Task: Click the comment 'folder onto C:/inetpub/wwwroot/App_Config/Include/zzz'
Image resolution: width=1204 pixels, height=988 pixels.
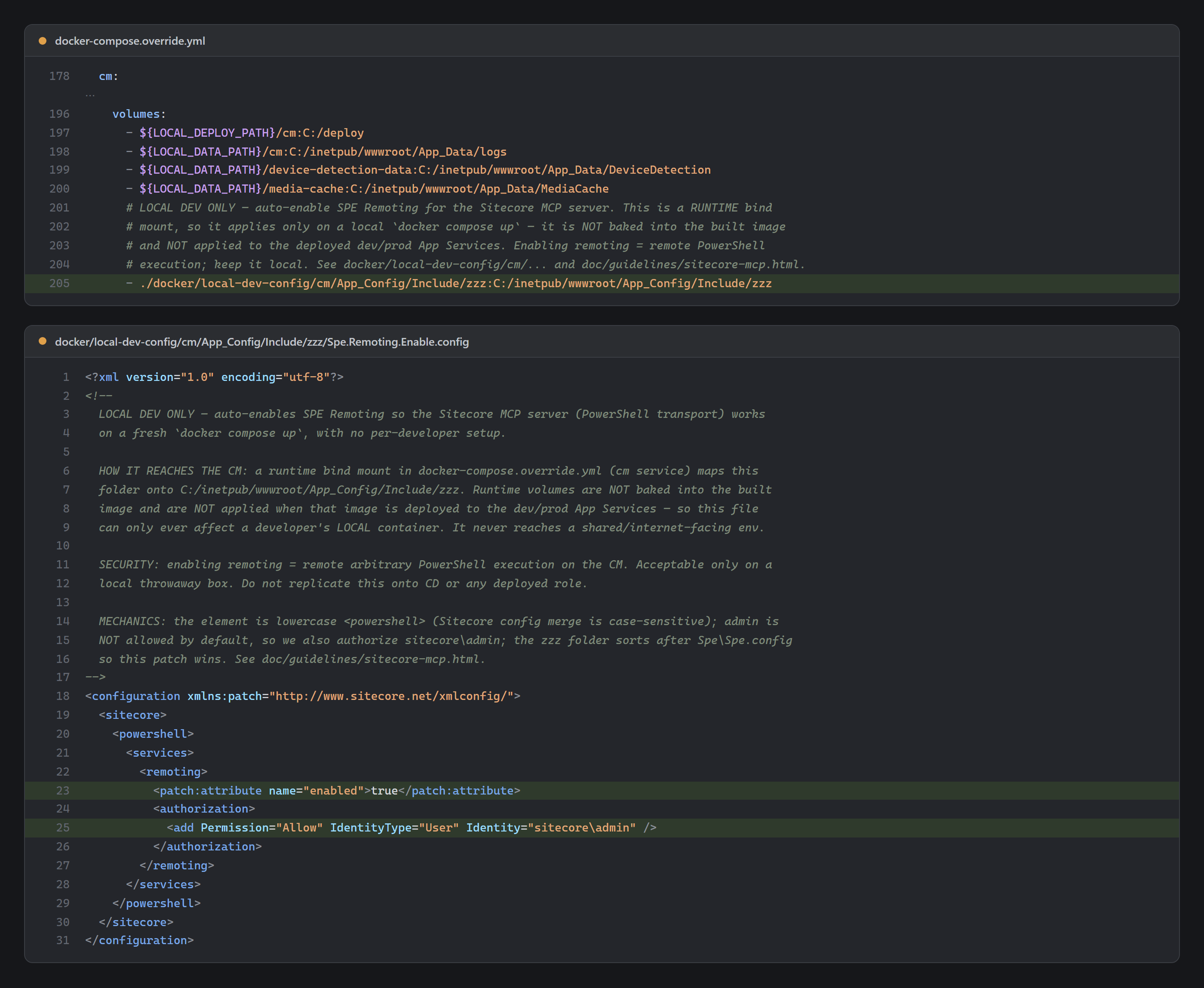Action: 435,489
